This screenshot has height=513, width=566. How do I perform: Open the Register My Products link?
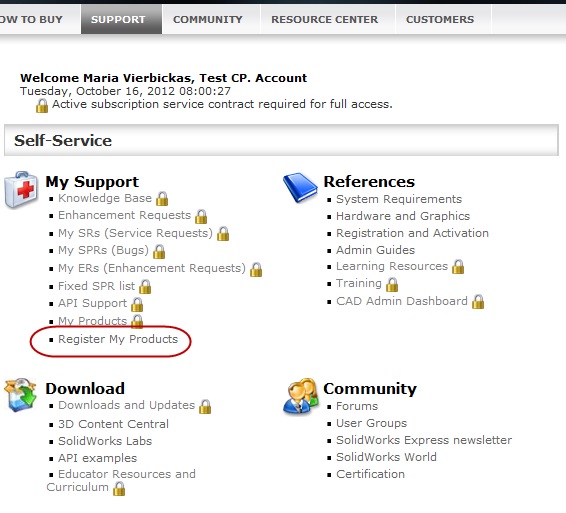(118, 339)
